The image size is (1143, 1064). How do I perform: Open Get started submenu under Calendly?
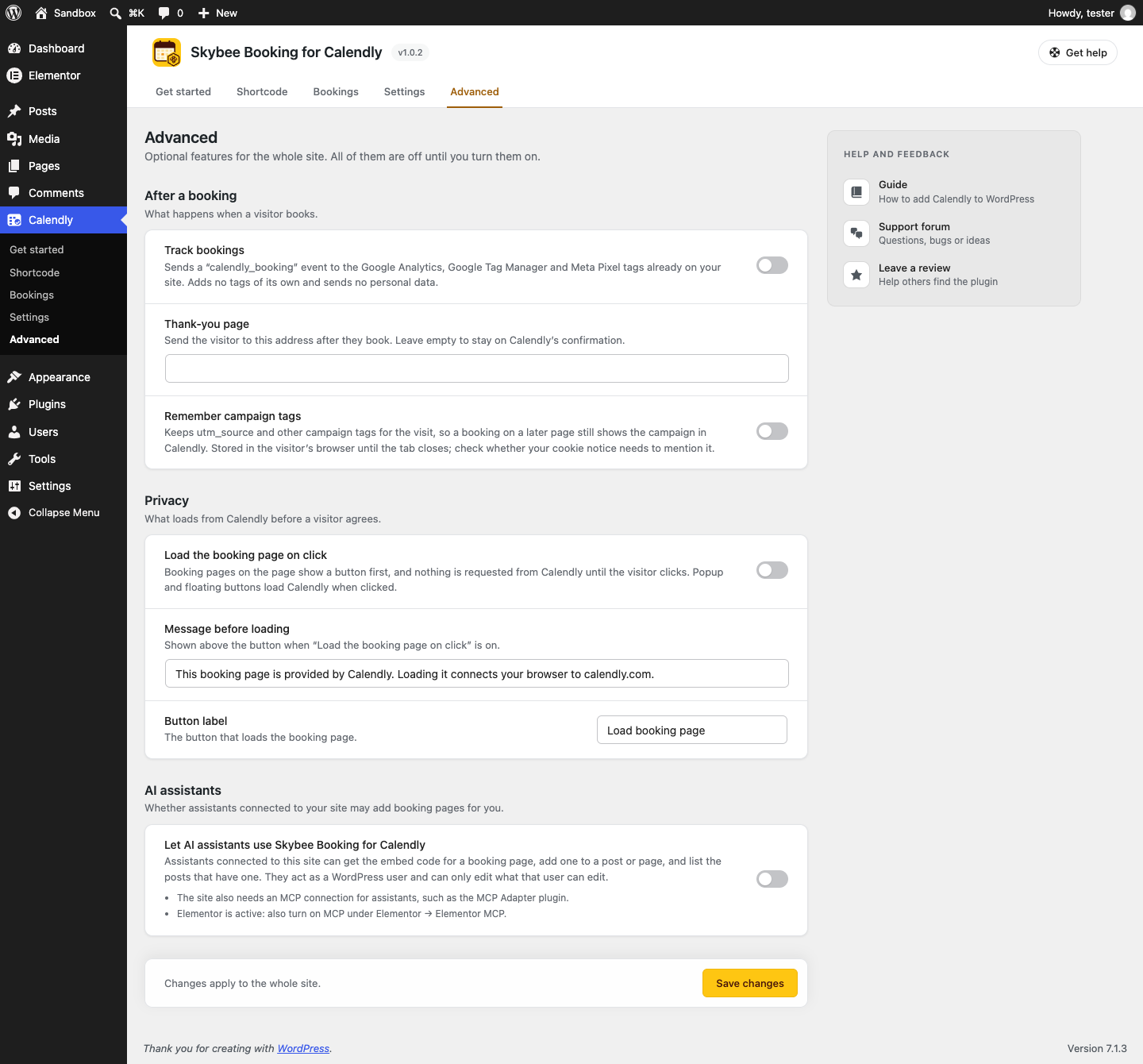[63, 249]
